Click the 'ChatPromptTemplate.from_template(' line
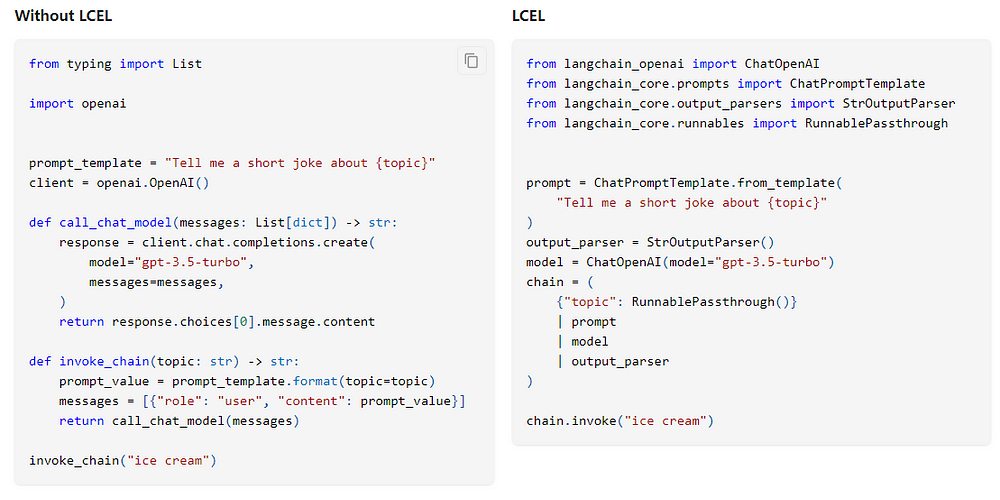The image size is (1000, 500). pyautogui.click(x=684, y=183)
